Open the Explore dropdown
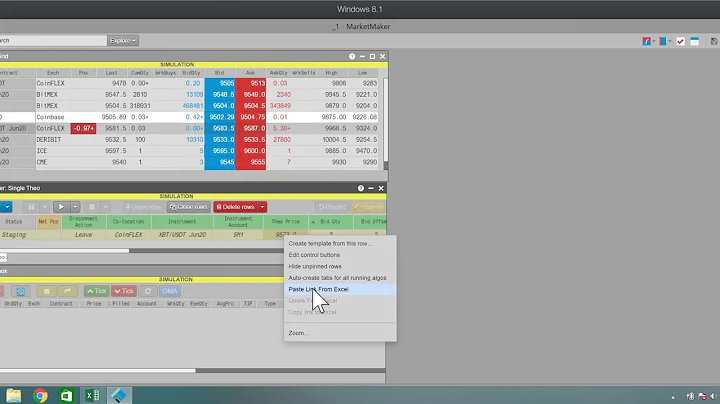Screen dimensions: 720x404 tap(123, 40)
